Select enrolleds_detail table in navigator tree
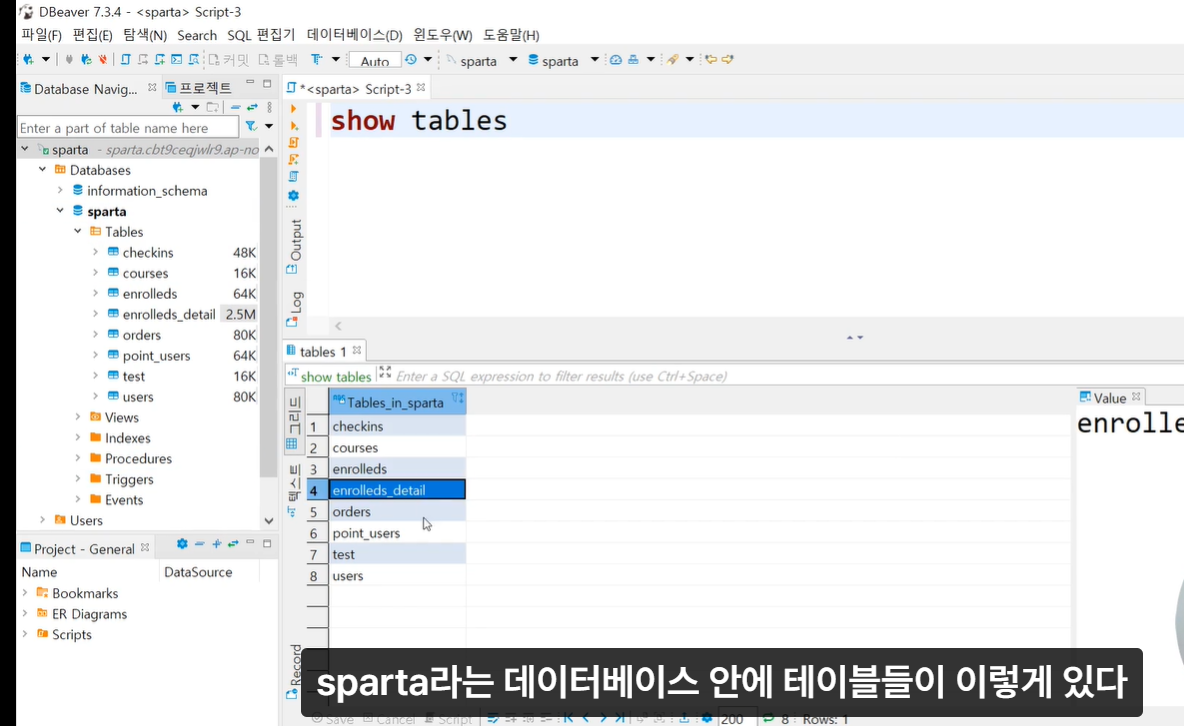The width and height of the screenshot is (1184, 726). tap(168, 314)
